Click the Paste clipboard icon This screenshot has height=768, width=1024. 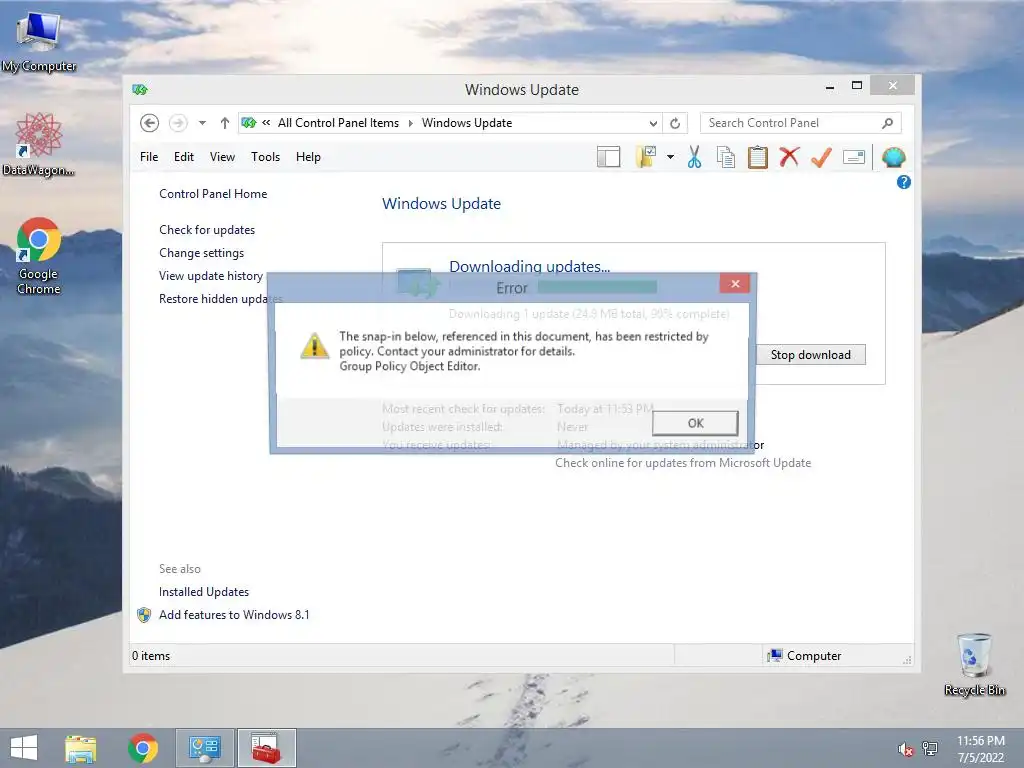tap(758, 157)
